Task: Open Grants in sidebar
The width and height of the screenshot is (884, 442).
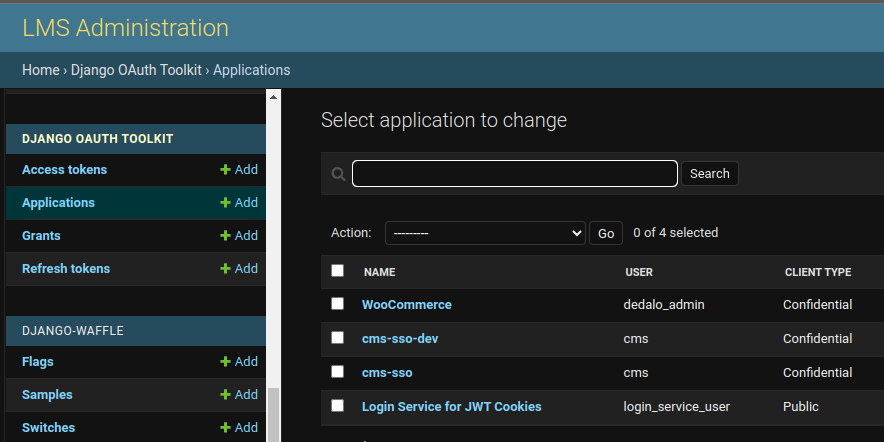Action: 41,236
